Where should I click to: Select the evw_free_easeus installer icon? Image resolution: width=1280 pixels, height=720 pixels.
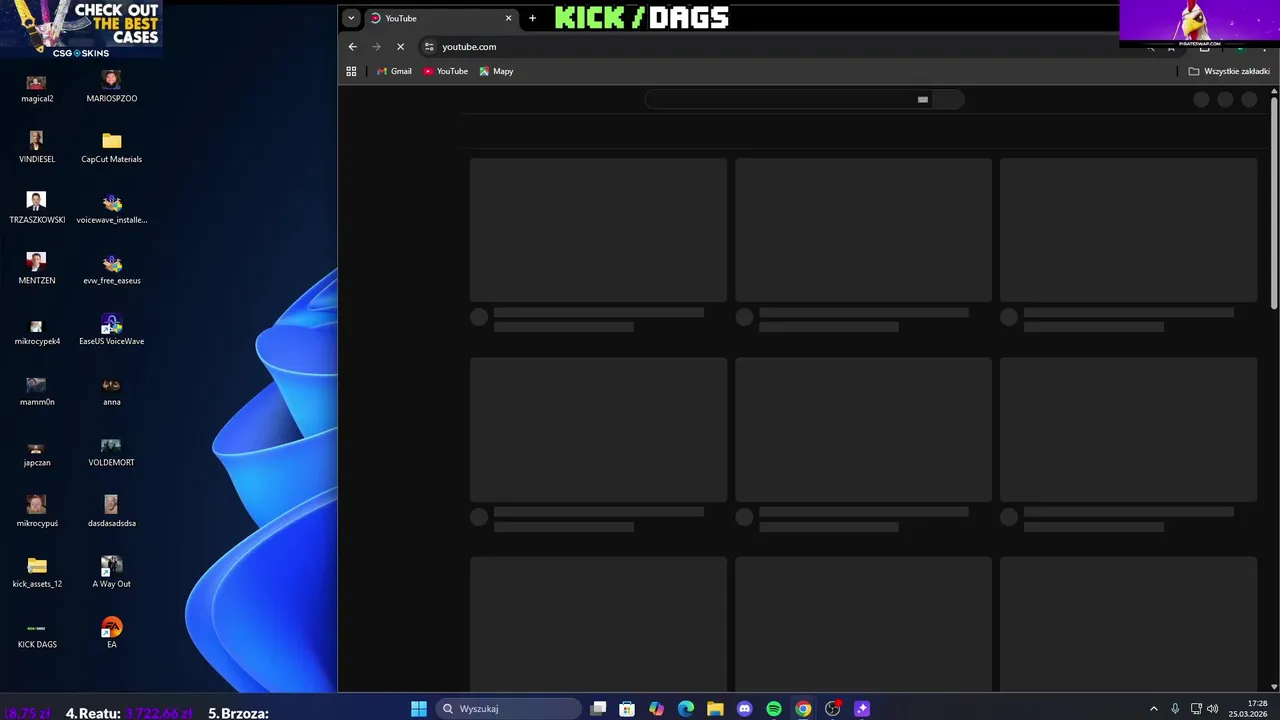click(x=112, y=269)
